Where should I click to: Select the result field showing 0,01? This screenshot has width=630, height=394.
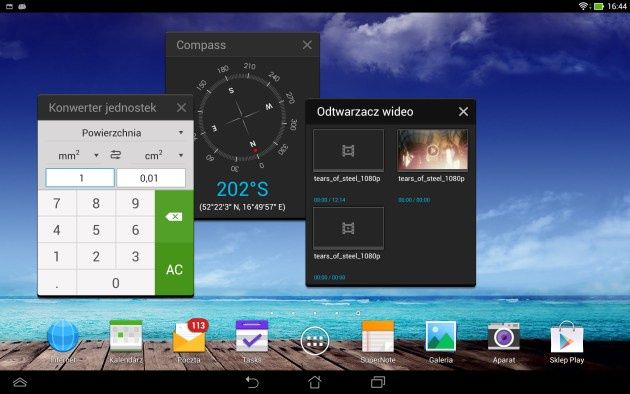coord(151,178)
